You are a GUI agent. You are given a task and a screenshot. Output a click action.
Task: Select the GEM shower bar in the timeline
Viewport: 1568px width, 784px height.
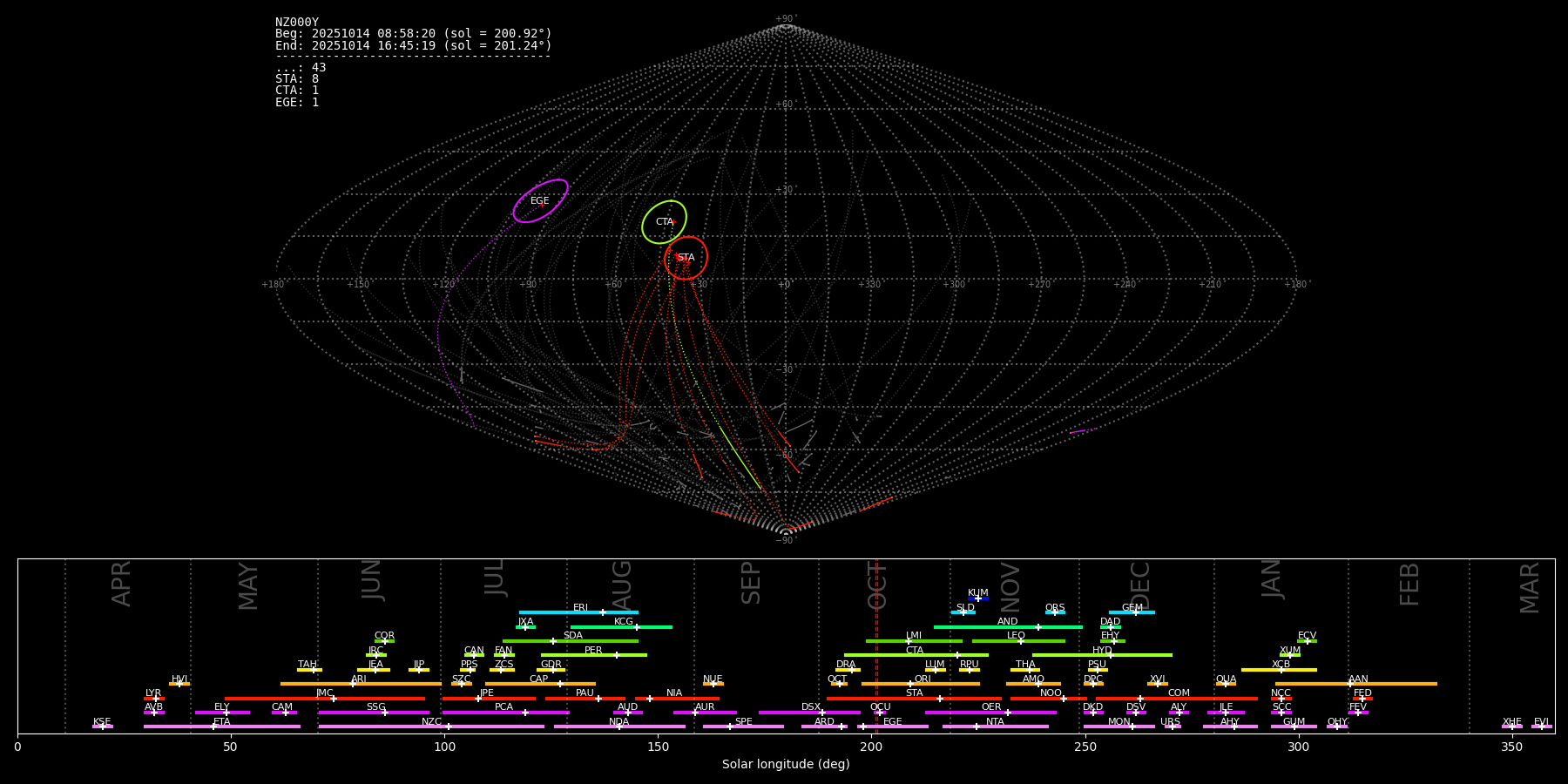click(1132, 612)
